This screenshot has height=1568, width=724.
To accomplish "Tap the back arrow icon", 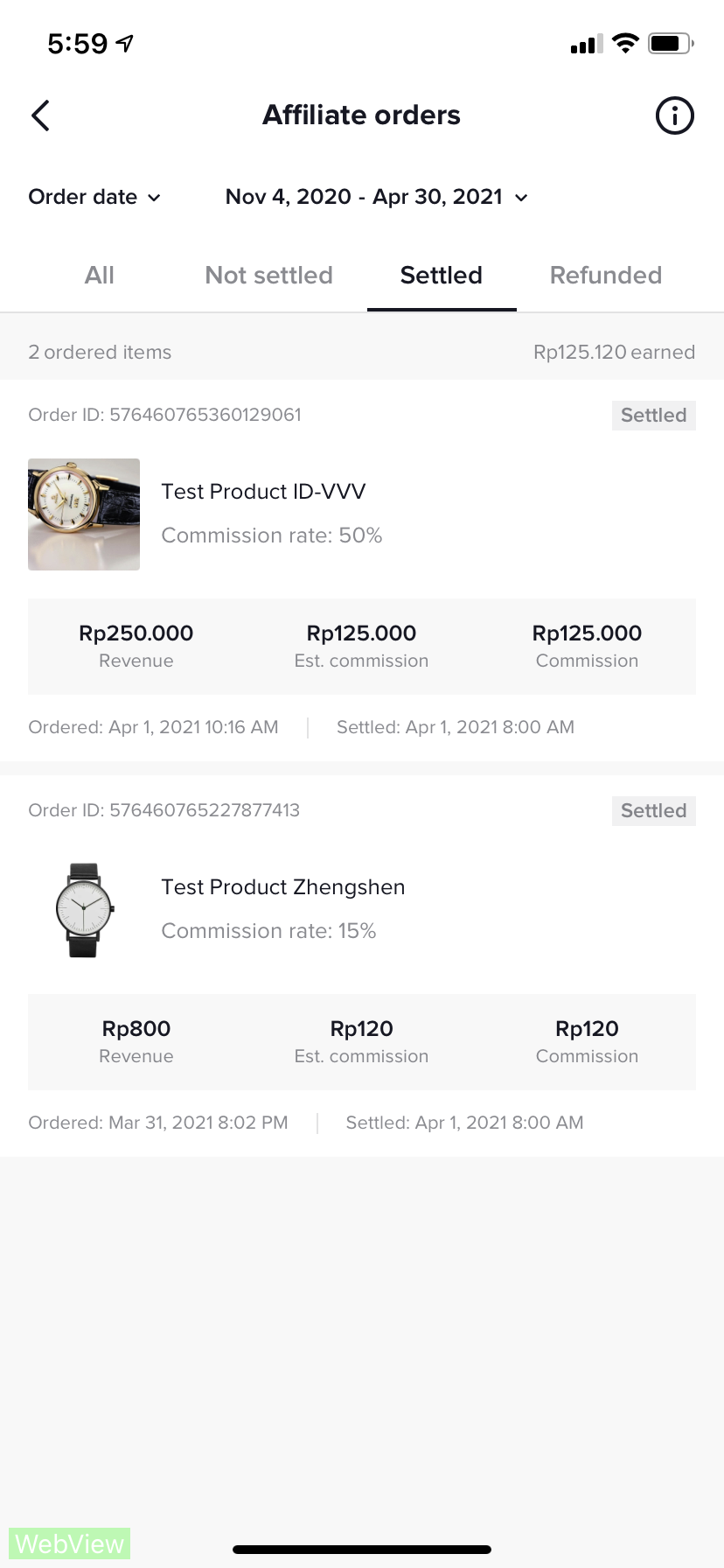I will pyautogui.click(x=40, y=115).
